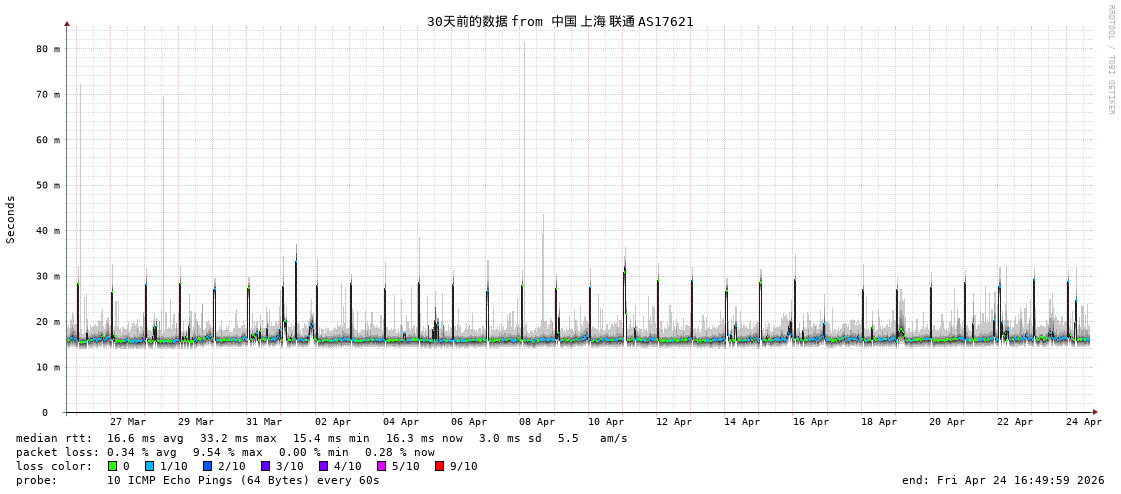Click the RRDTOOL / TOBI OETIKER watermark

click(1110, 59)
